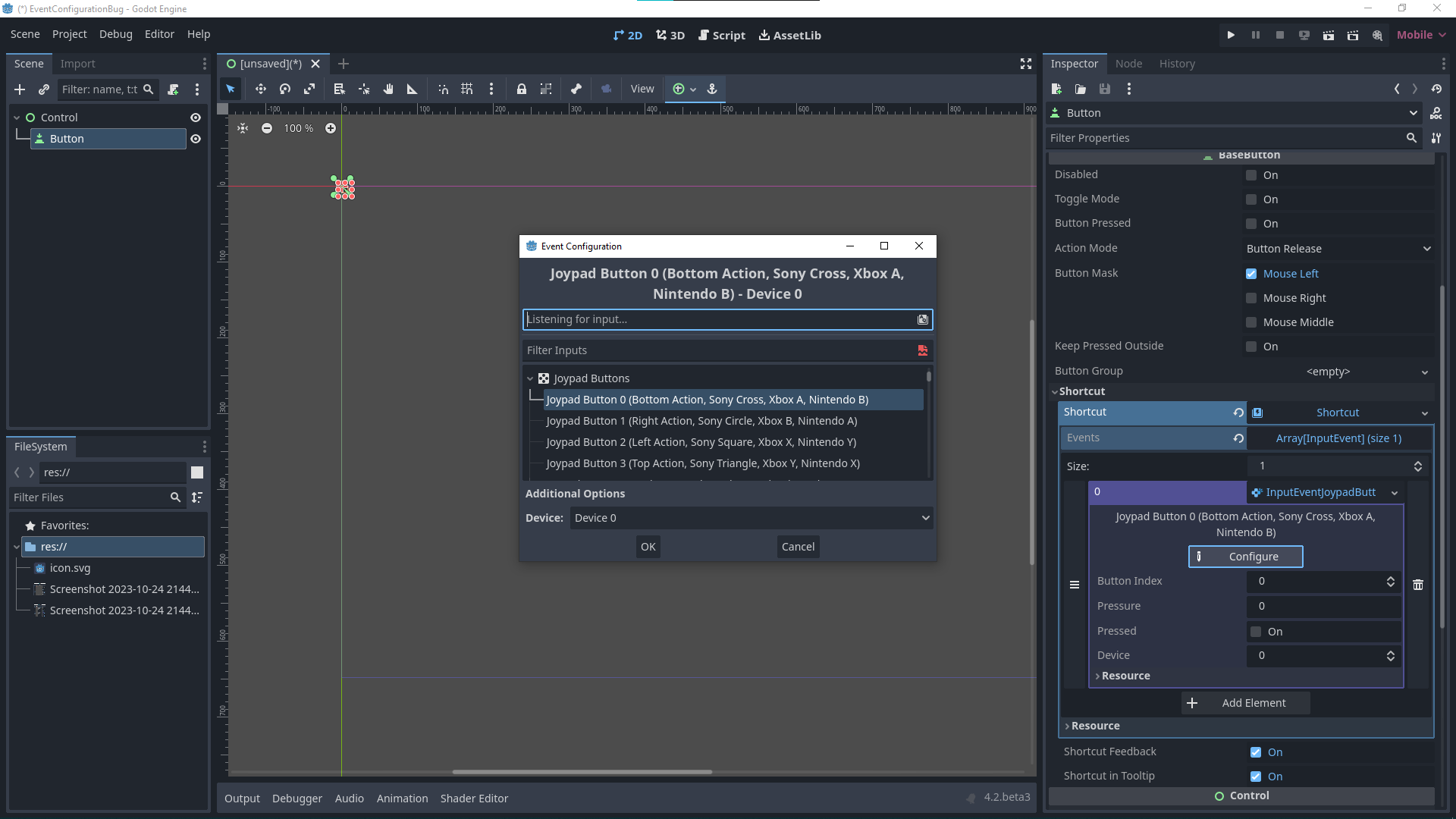Click the Configure button for Joypad Button 0
The height and width of the screenshot is (819, 1456).
1246,556
